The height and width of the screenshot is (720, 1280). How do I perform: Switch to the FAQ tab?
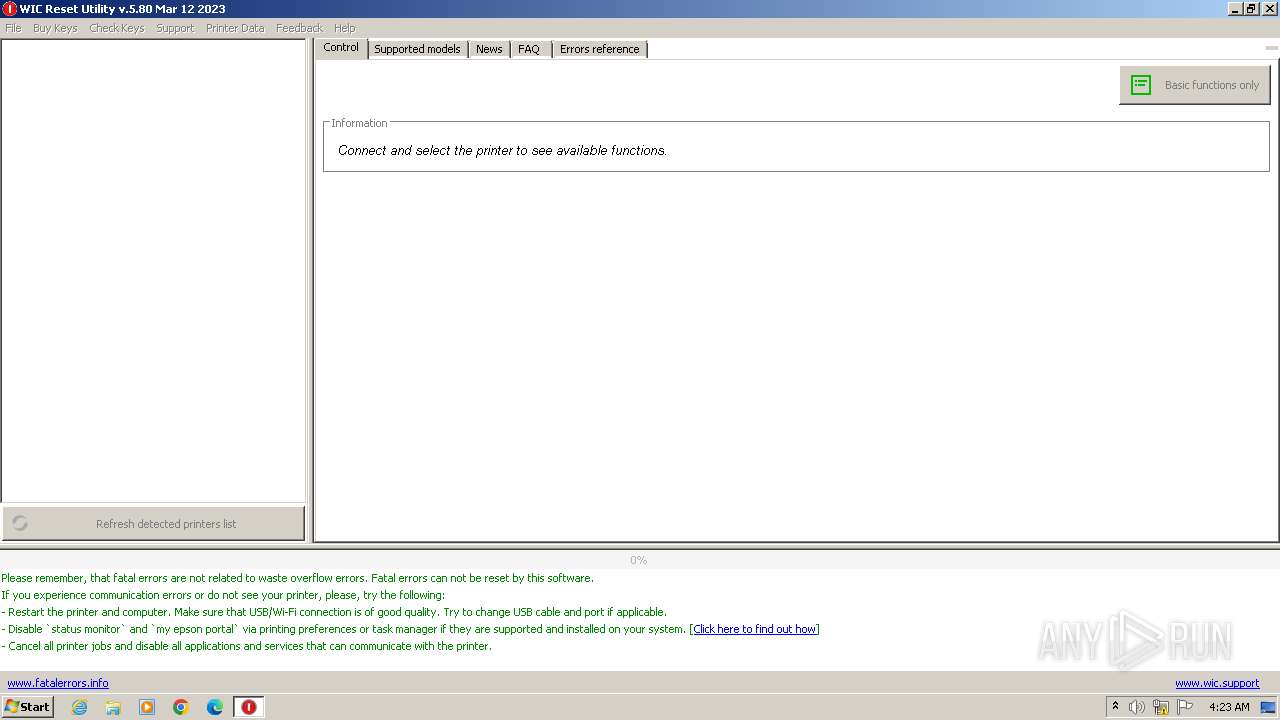click(x=529, y=49)
